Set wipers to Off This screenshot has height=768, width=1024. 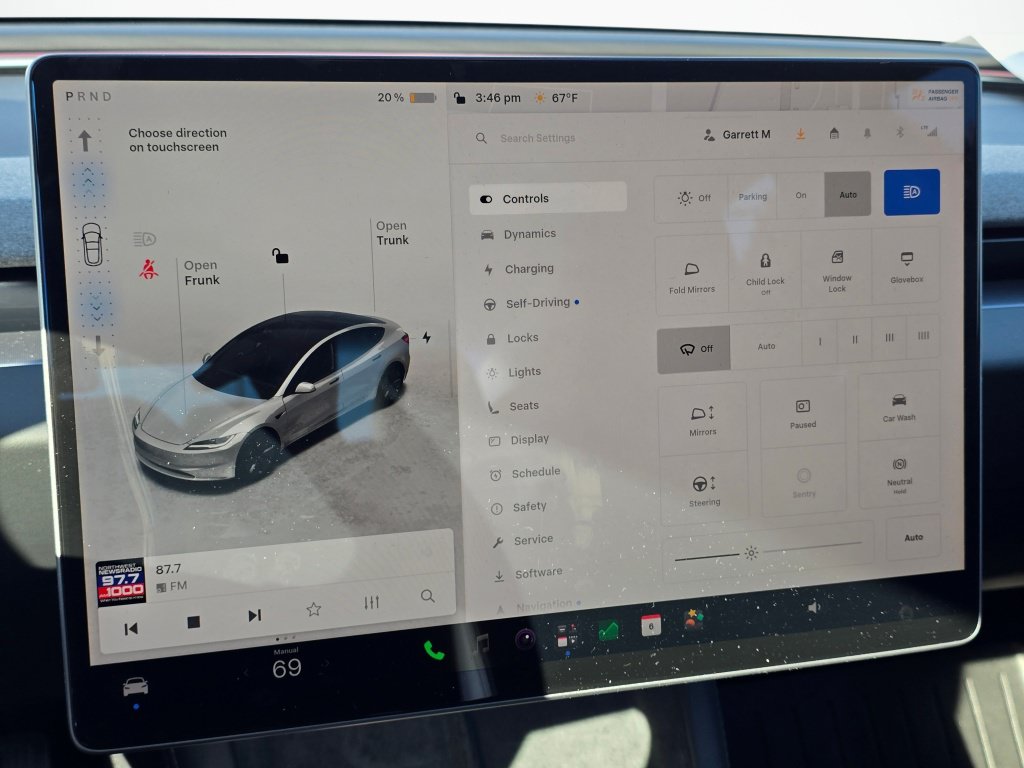pyautogui.click(x=694, y=349)
